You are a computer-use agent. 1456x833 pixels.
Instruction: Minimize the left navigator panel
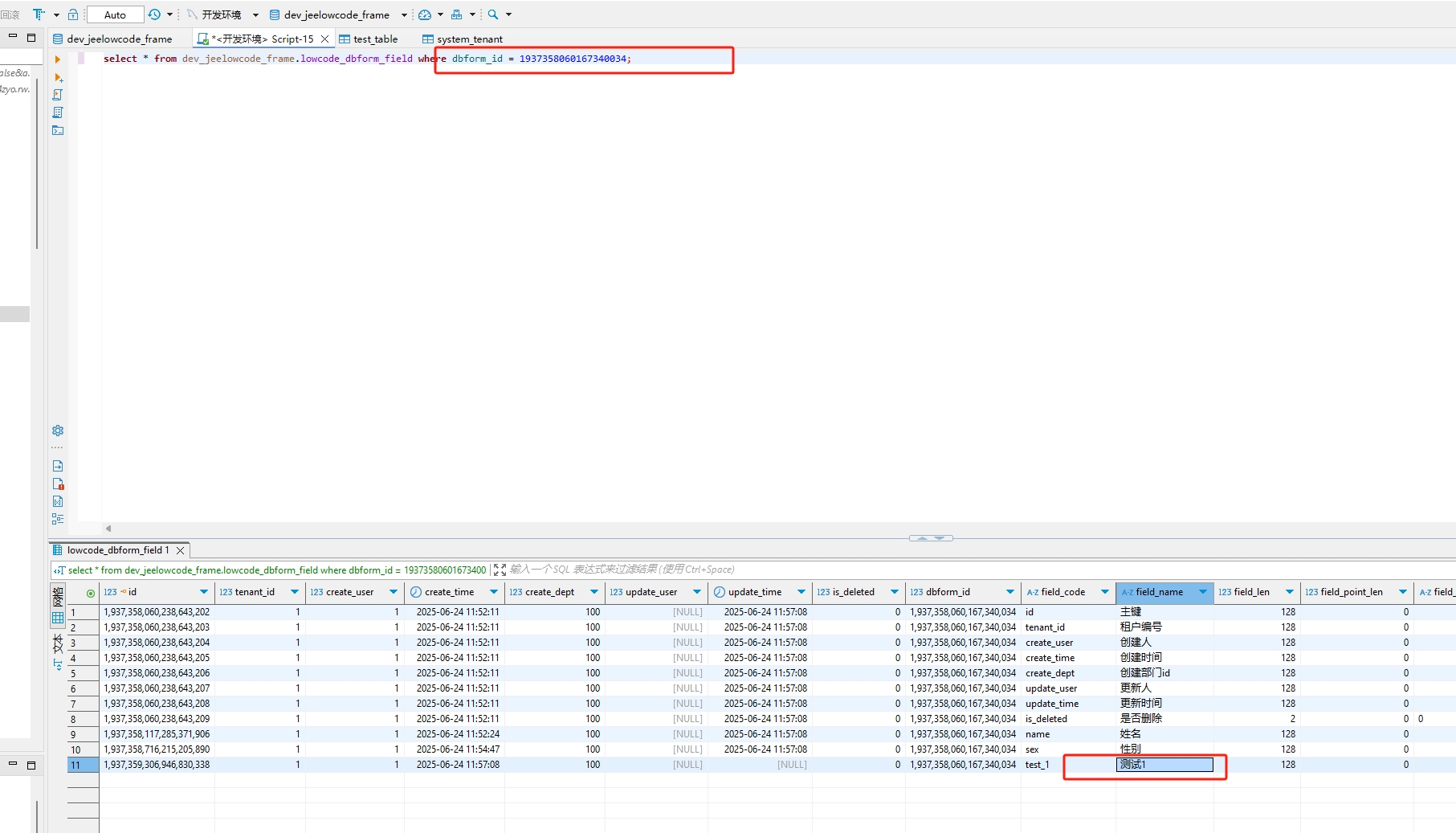[x=13, y=37]
